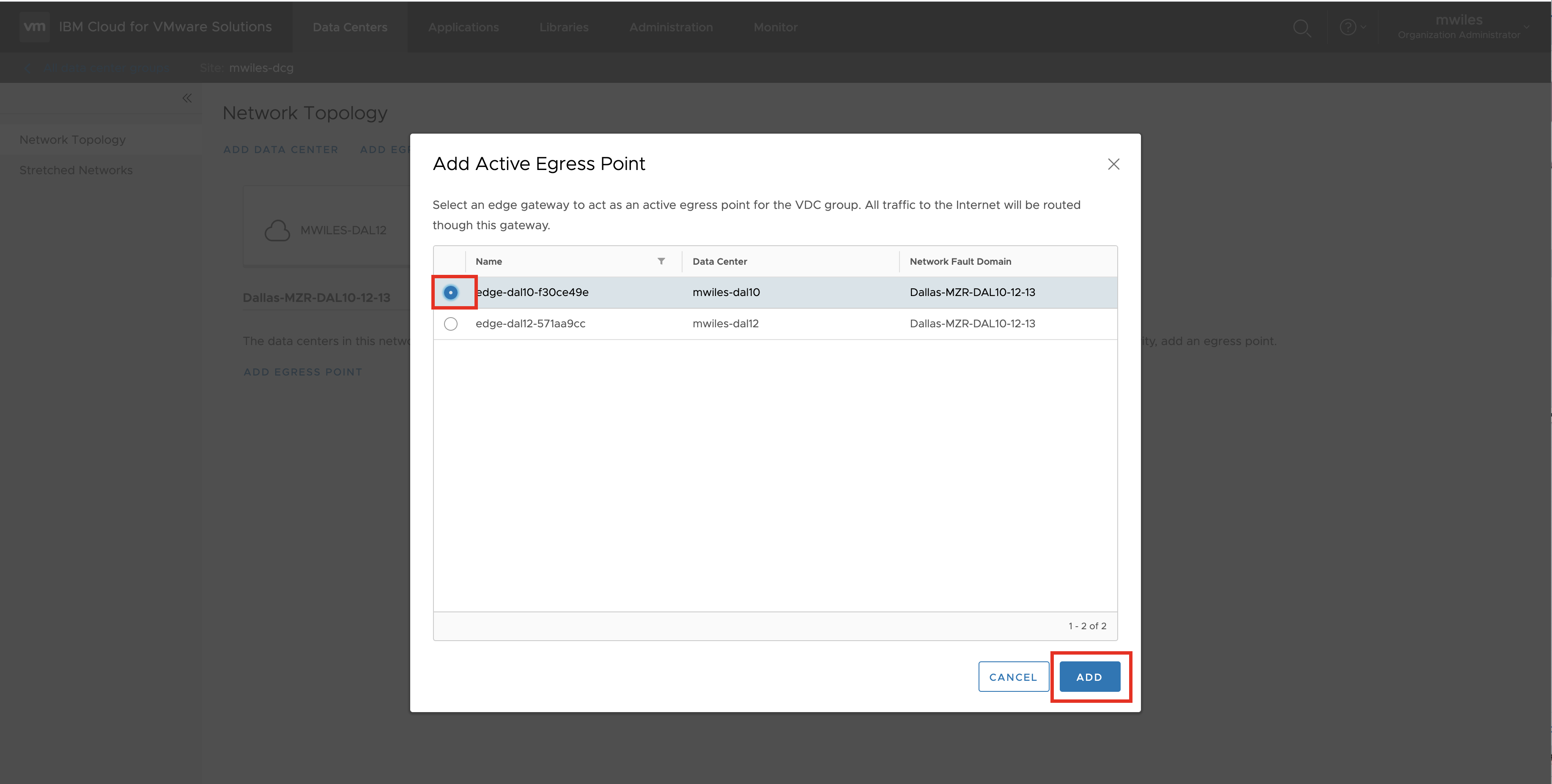Expand the help menu dropdown arrow

click(x=1363, y=27)
